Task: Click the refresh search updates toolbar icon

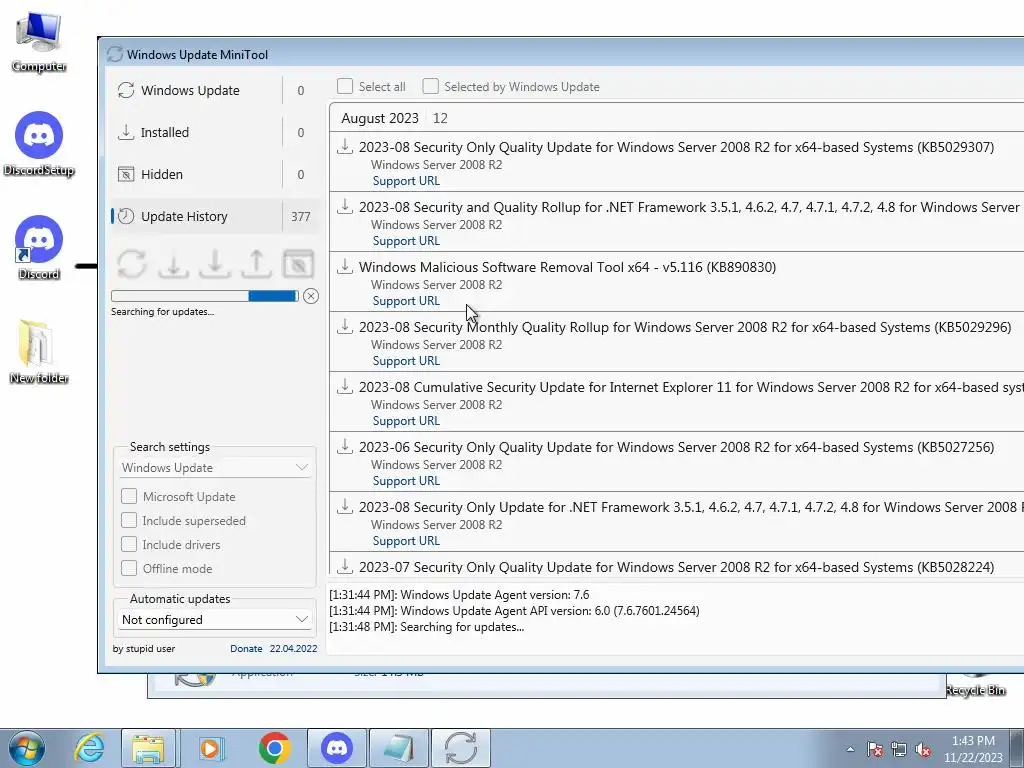Action: 132,264
